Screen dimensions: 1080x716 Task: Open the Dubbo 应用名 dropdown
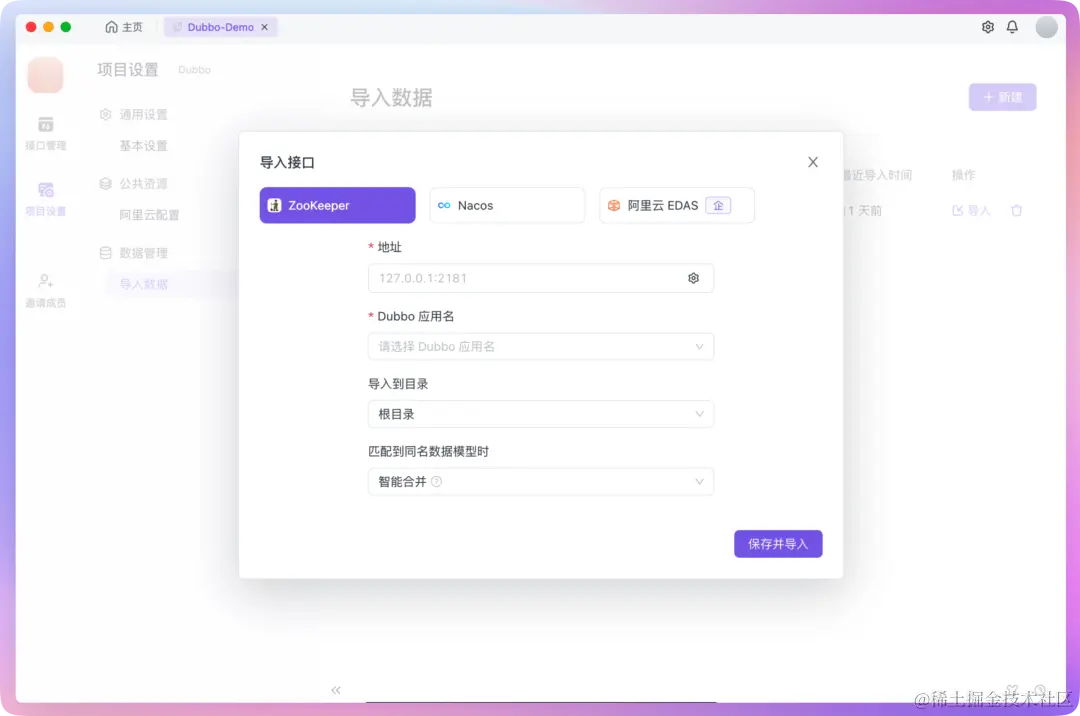pos(541,346)
